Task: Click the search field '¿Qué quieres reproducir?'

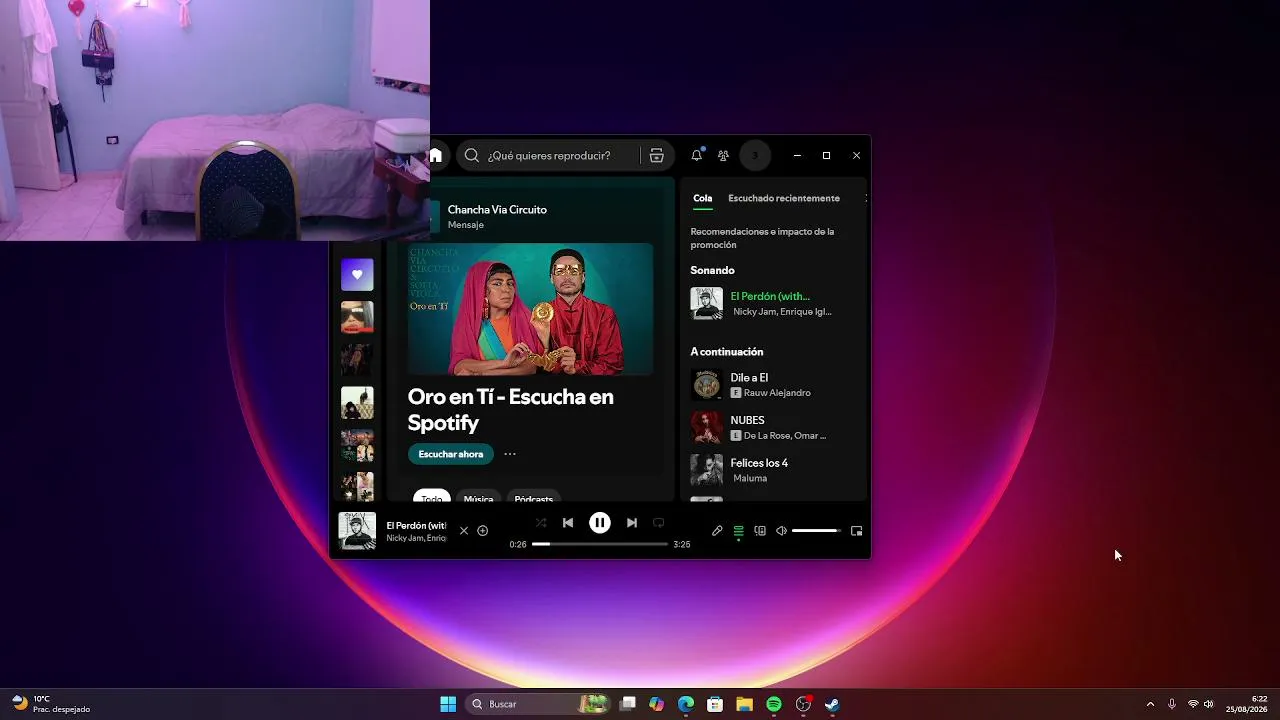Action: pyautogui.click(x=549, y=156)
